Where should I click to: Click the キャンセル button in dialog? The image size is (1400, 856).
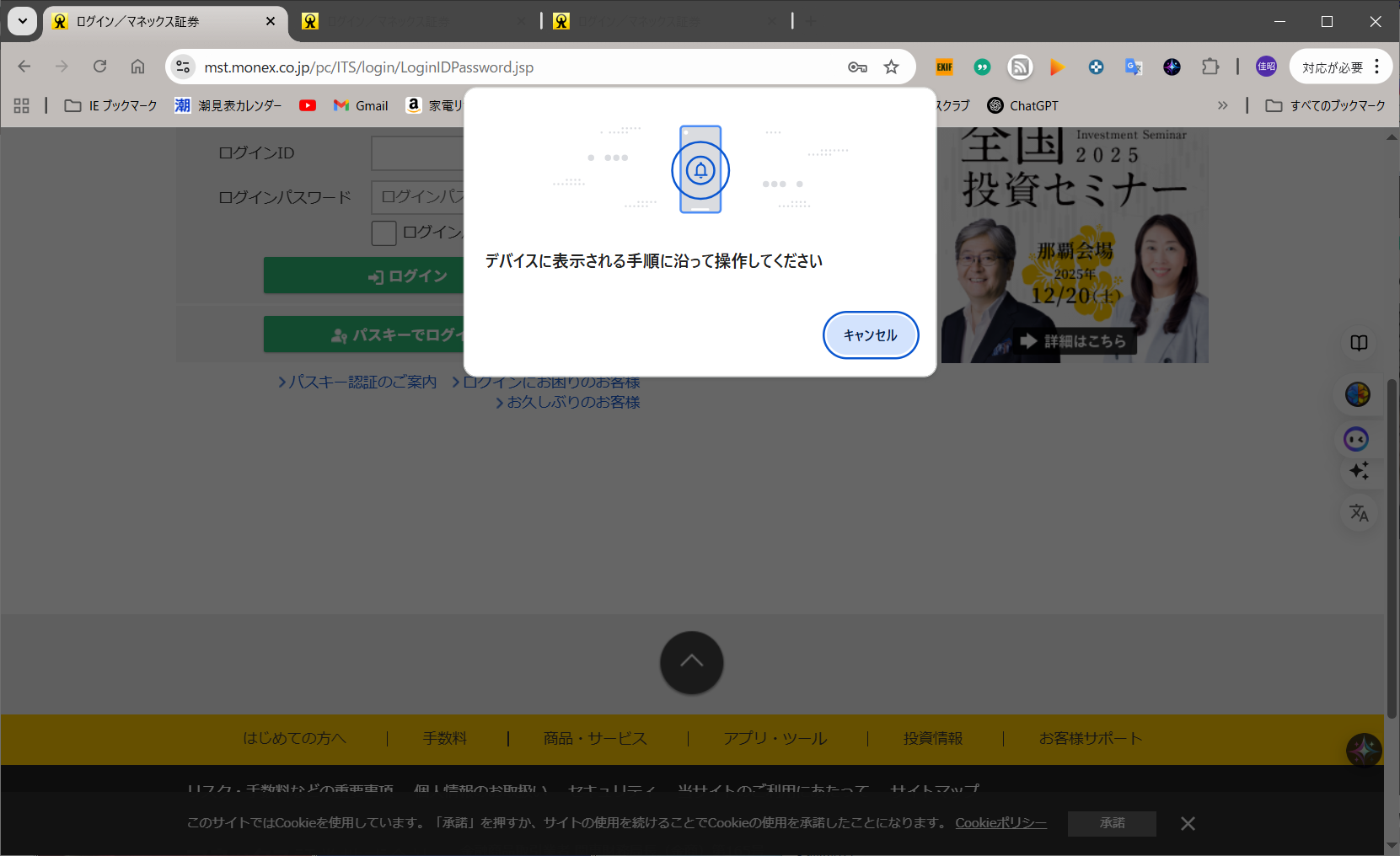pyautogui.click(x=870, y=335)
